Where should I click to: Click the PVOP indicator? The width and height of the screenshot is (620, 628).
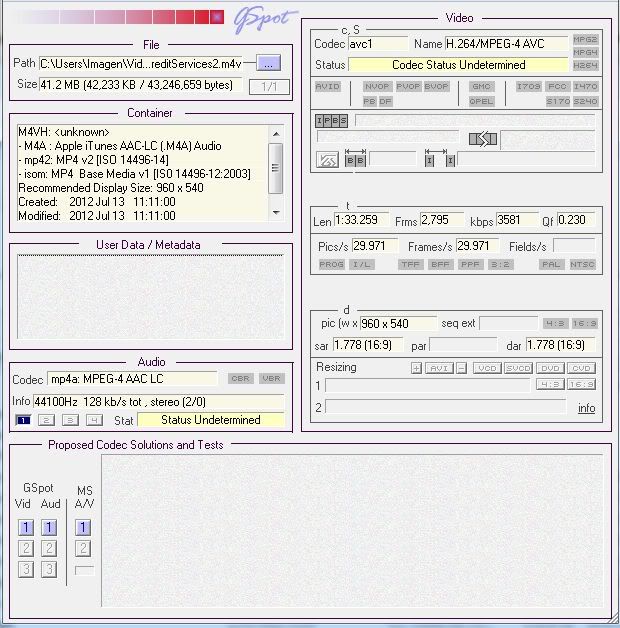point(408,87)
